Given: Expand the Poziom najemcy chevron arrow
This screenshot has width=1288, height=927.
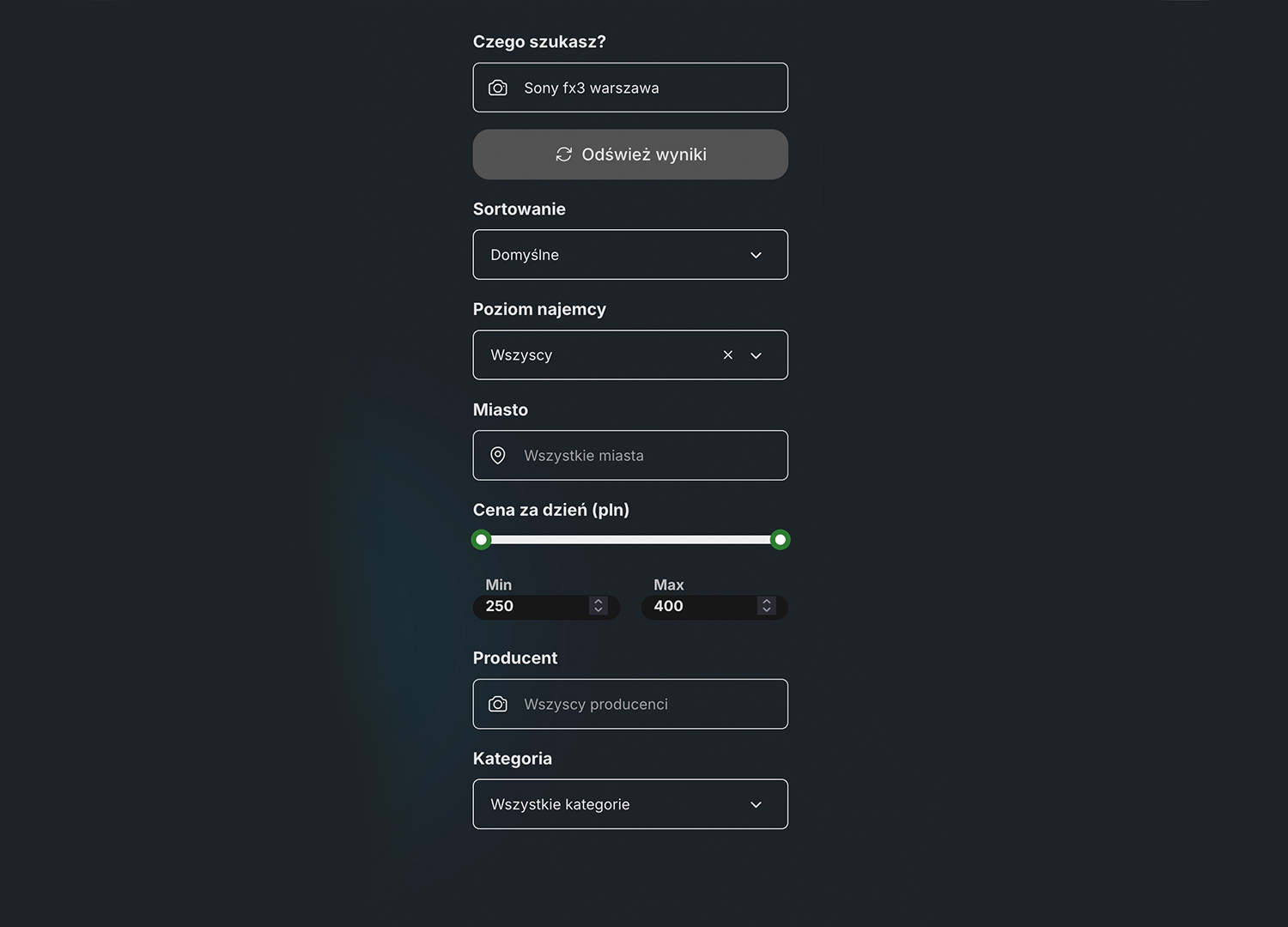Looking at the screenshot, I should (x=756, y=355).
